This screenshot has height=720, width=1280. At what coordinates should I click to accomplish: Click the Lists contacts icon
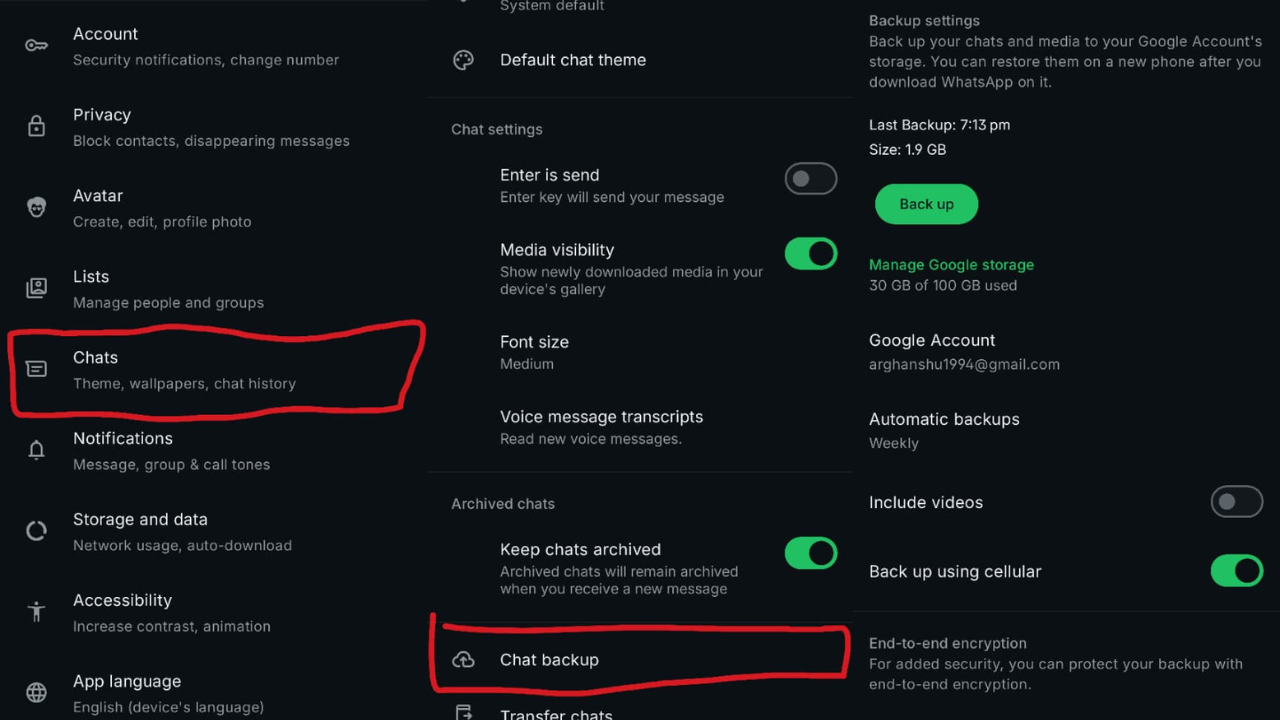(36, 289)
